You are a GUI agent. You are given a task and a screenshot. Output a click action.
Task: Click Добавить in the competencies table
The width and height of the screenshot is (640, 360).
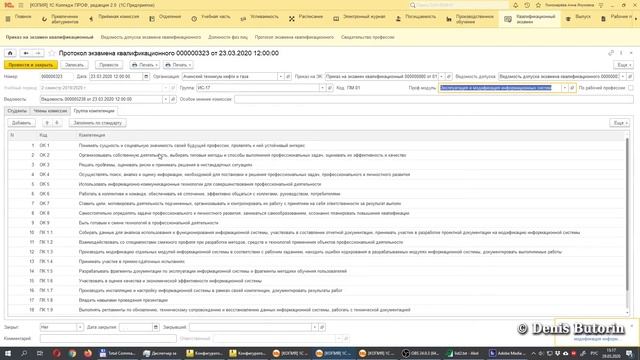click(x=21, y=123)
